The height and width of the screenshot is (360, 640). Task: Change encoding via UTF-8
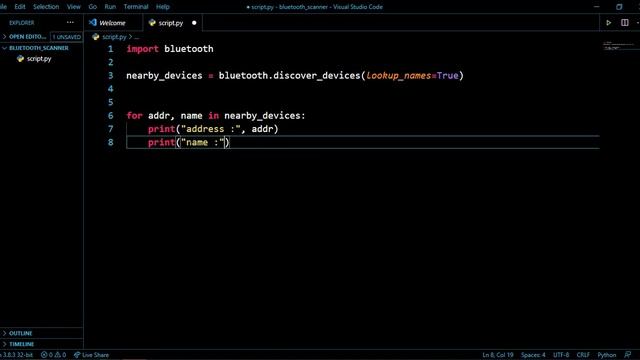561,355
